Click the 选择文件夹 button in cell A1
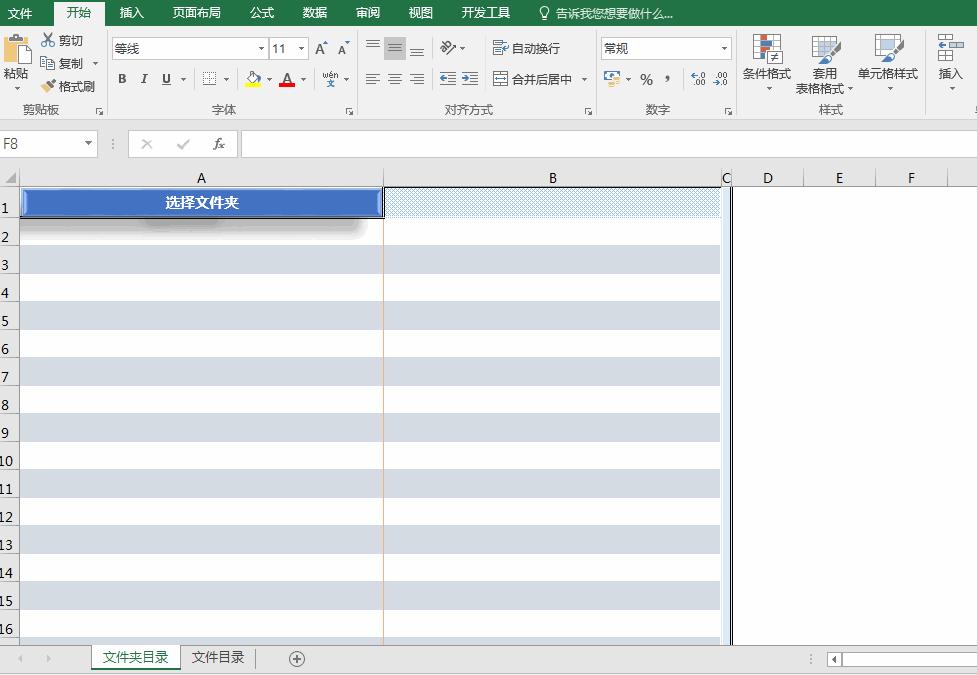The width and height of the screenshot is (977, 675). [x=201, y=203]
